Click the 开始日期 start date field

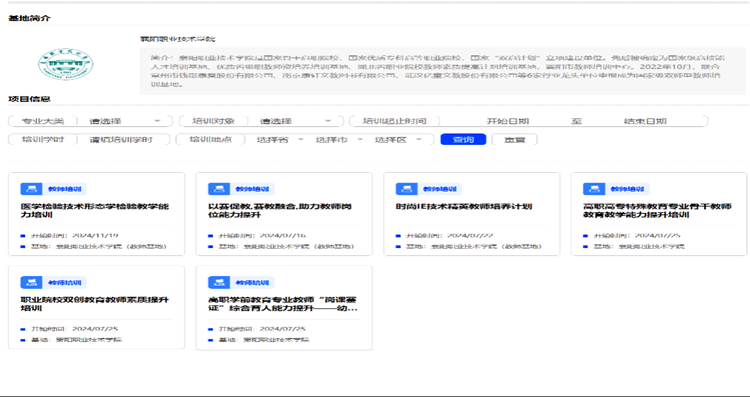tap(507, 121)
